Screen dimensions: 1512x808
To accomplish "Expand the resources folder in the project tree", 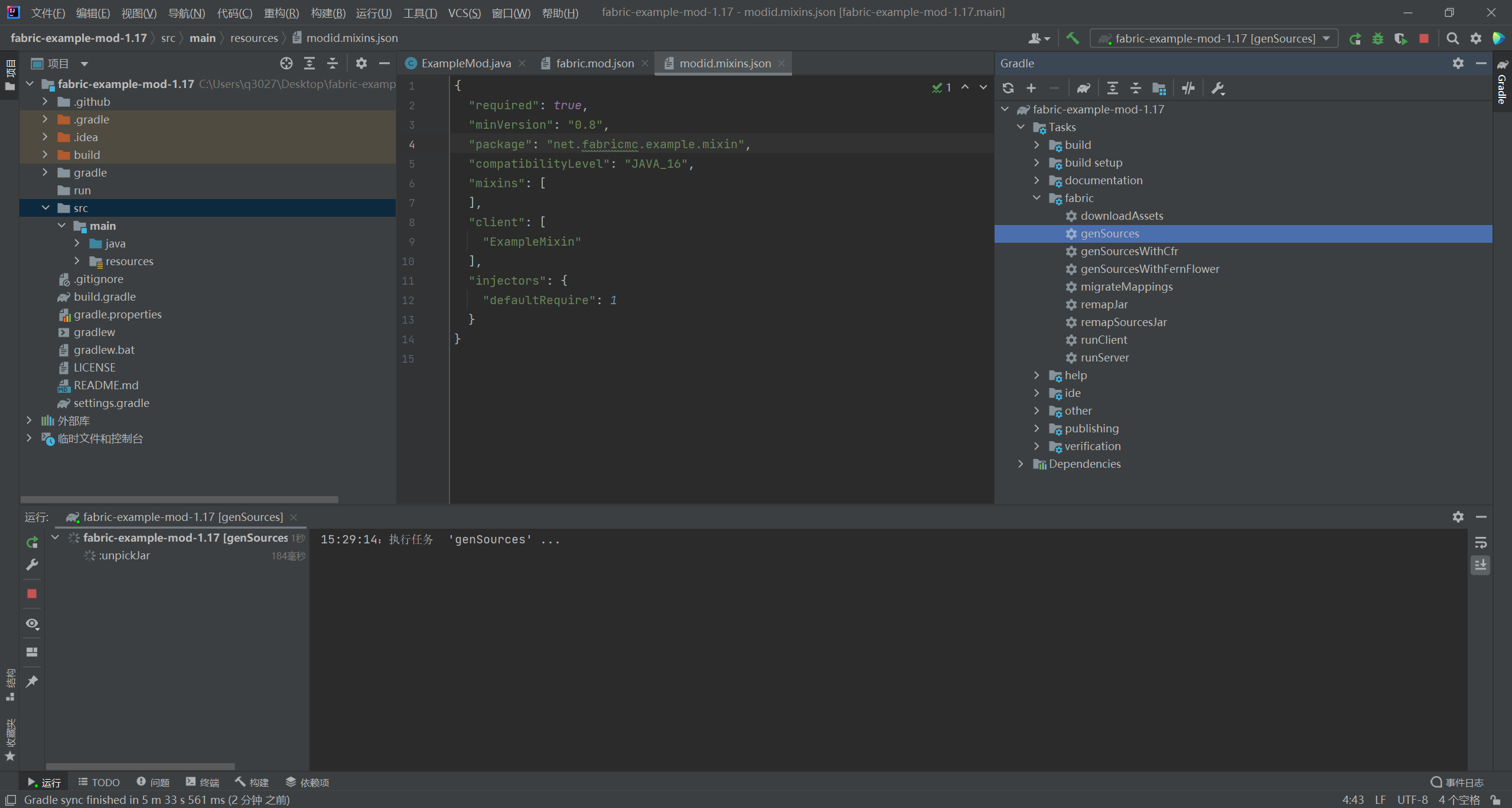I will tap(77, 261).
